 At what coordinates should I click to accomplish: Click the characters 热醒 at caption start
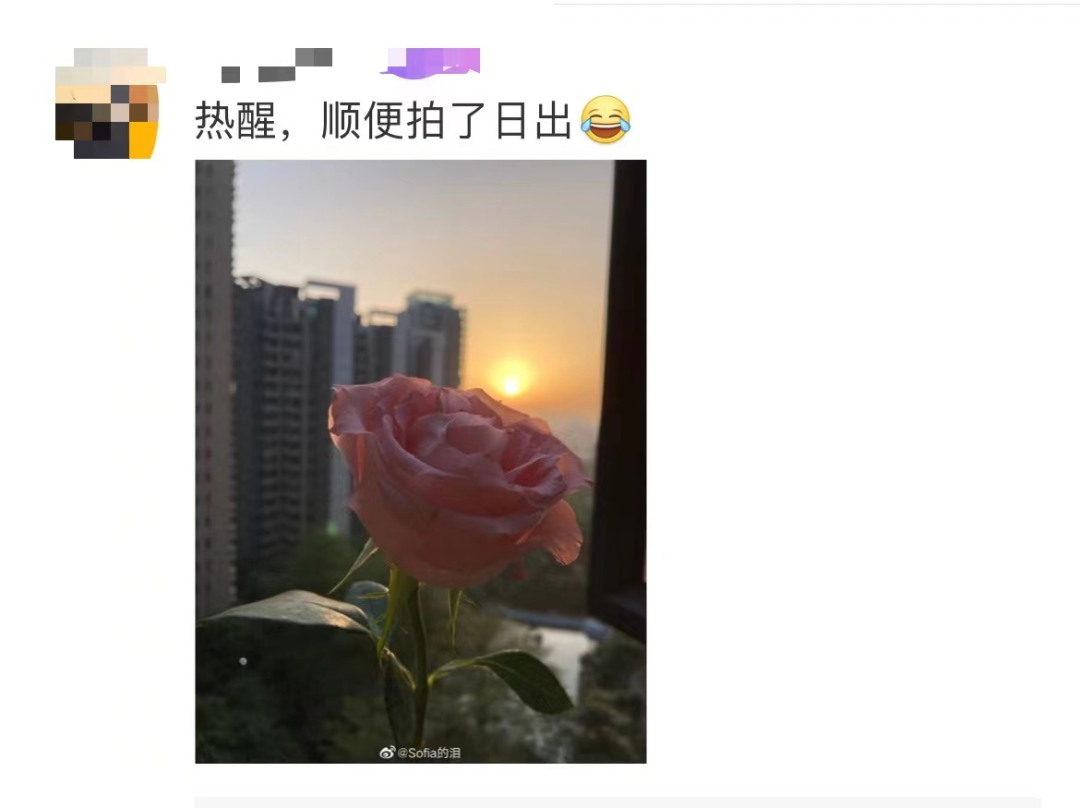[236, 121]
